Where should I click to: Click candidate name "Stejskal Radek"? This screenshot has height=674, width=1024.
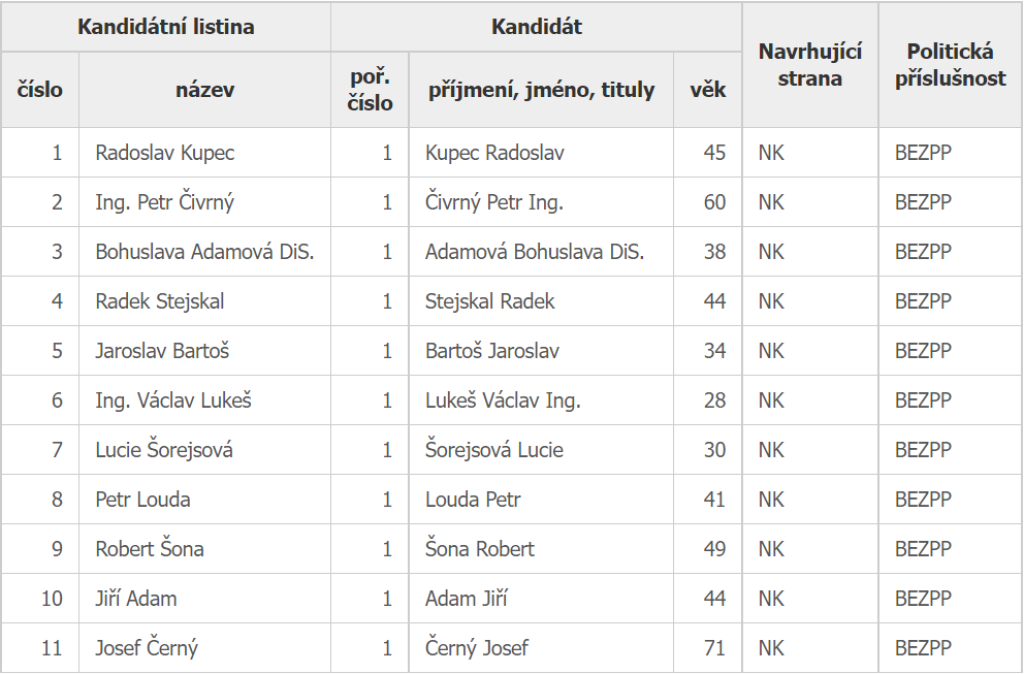click(490, 301)
